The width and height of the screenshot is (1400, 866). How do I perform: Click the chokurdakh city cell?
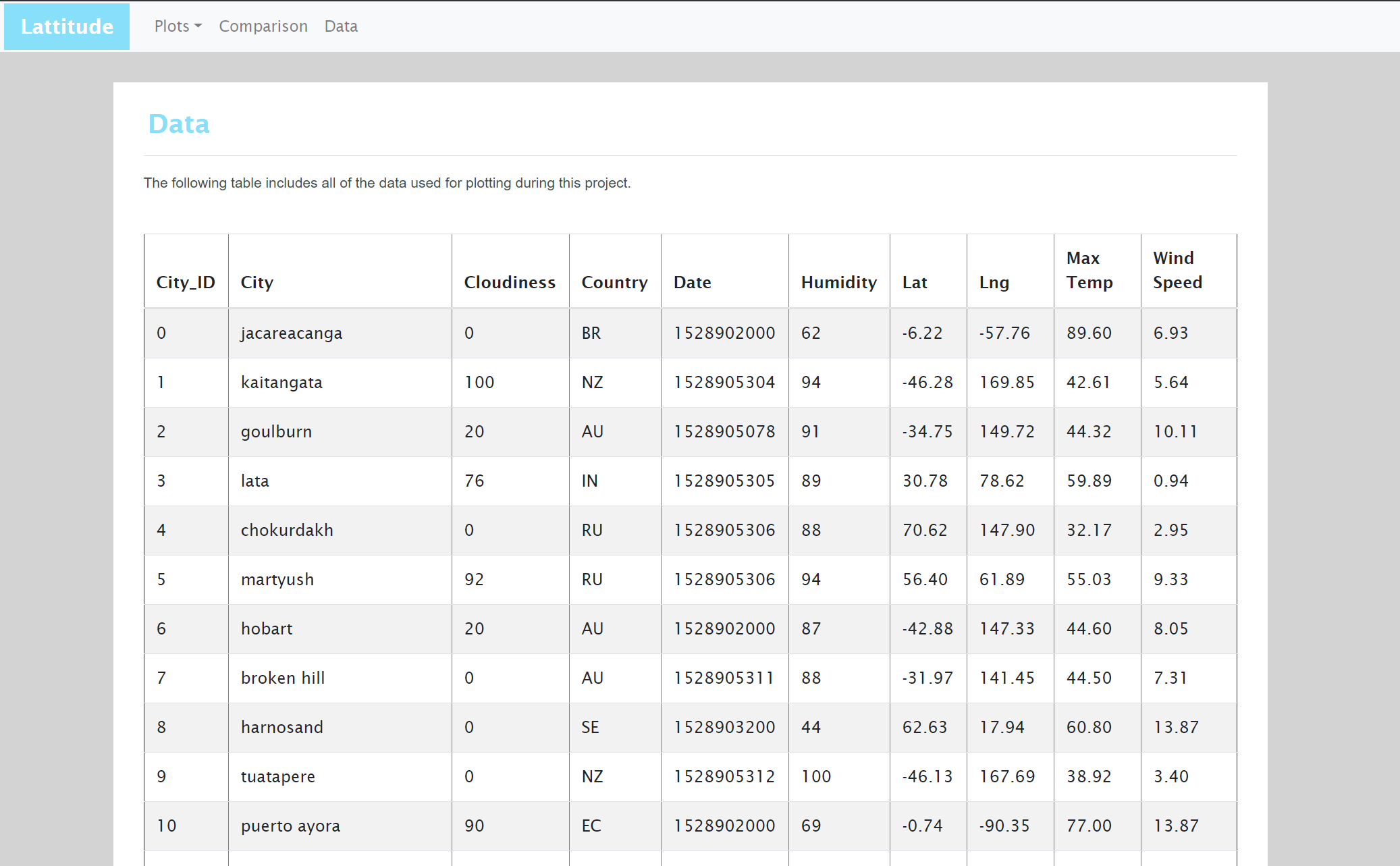[287, 530]
